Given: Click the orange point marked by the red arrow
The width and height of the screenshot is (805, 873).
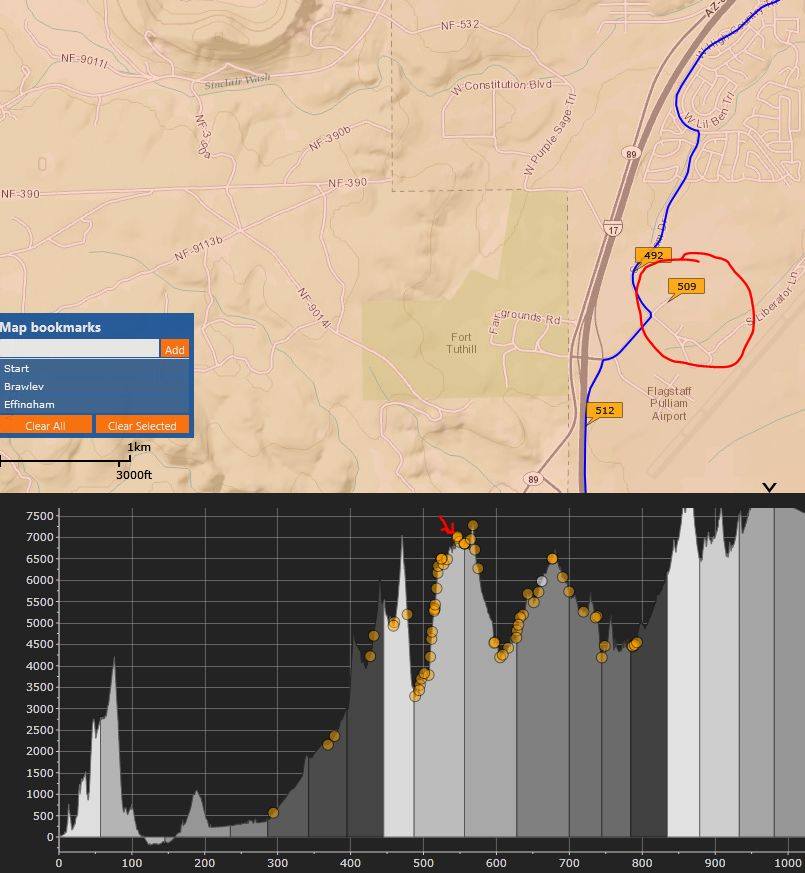Looking at the screenshot, I should point(457,537).
